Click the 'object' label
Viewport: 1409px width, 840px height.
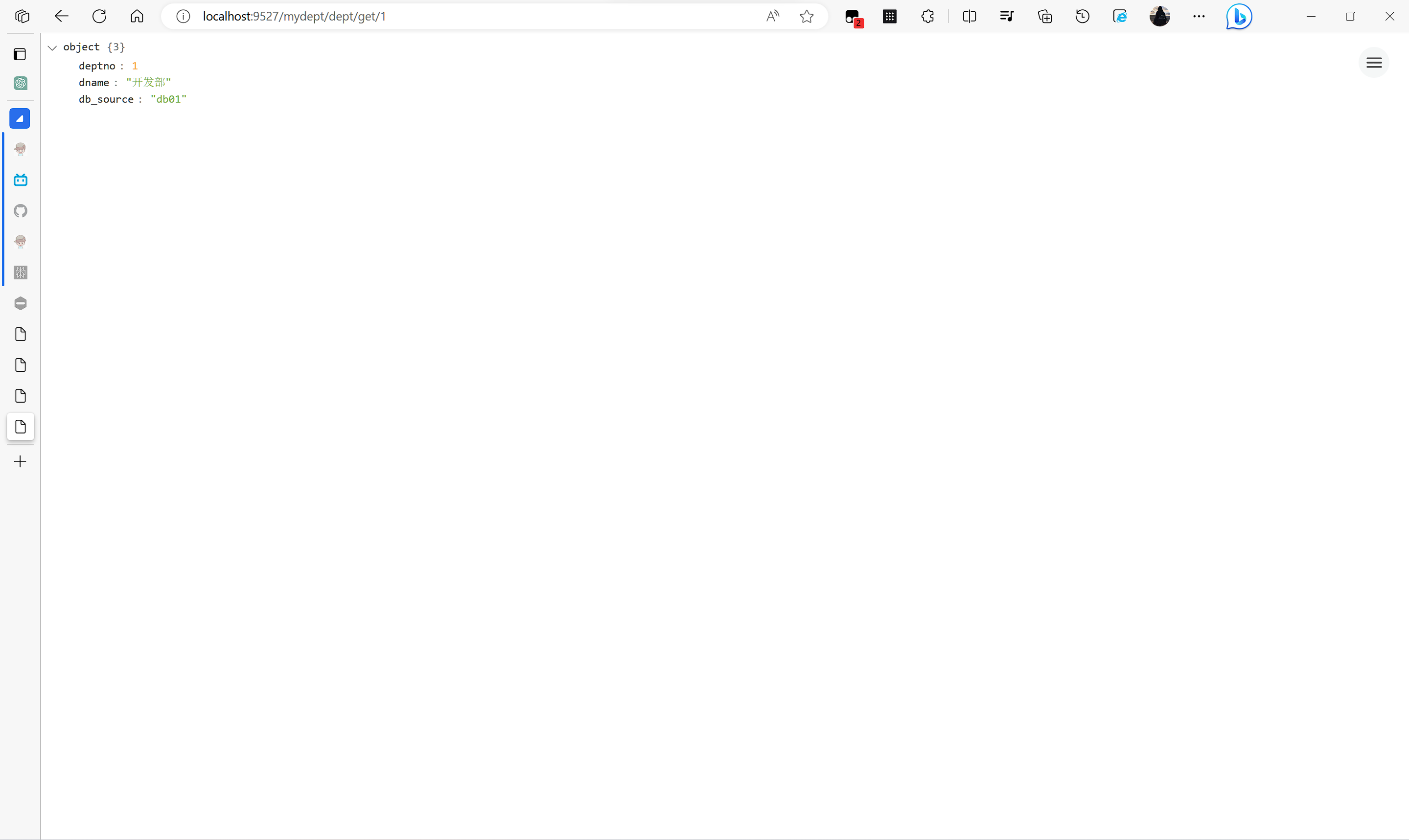82,47
